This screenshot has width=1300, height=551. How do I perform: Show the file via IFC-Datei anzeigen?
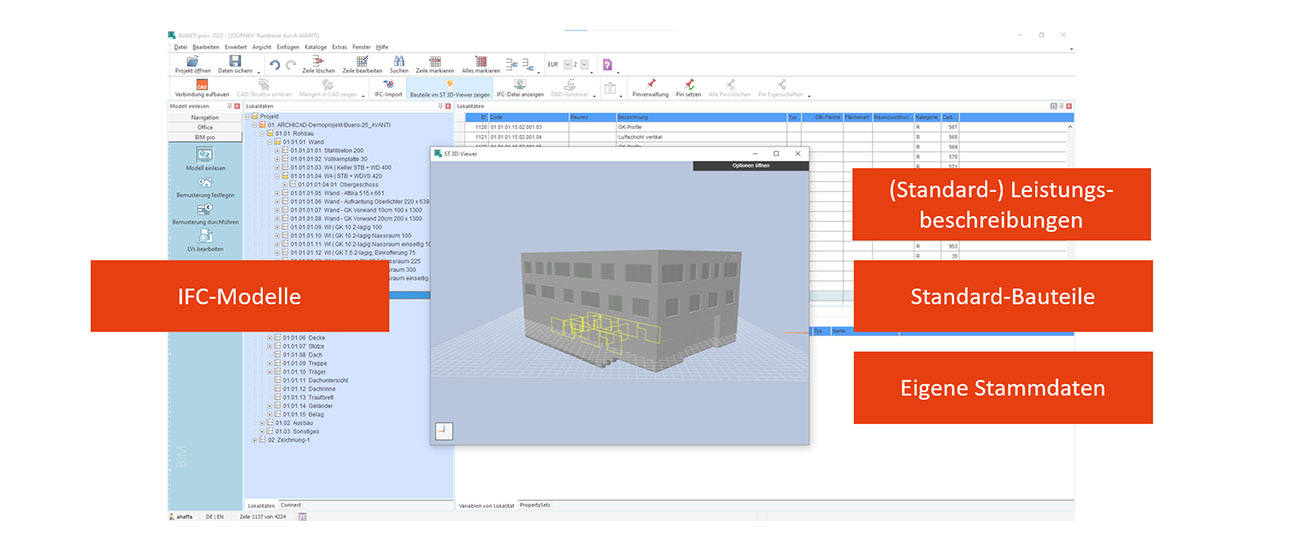tap(520, 88)
